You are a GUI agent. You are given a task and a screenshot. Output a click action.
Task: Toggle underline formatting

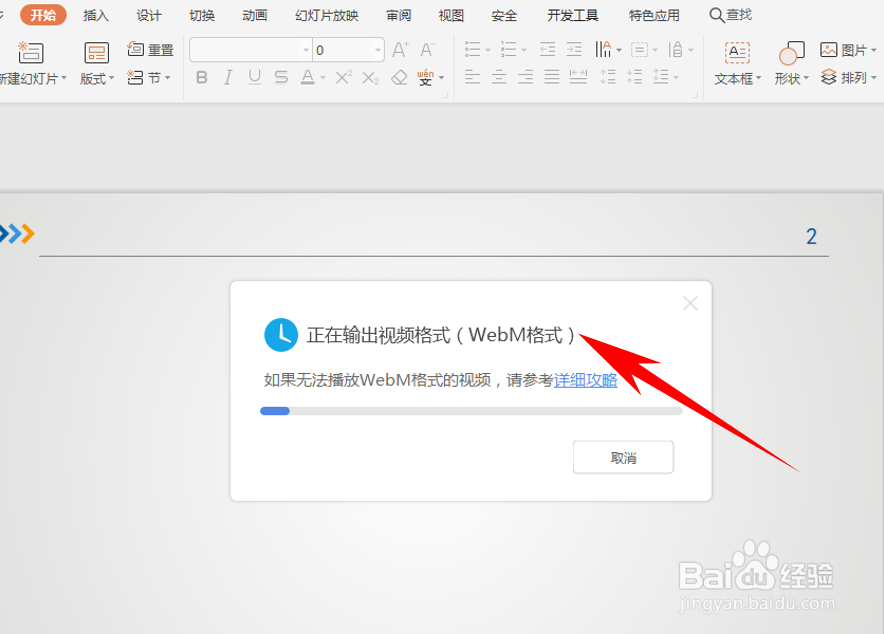[x=254, y=77]
